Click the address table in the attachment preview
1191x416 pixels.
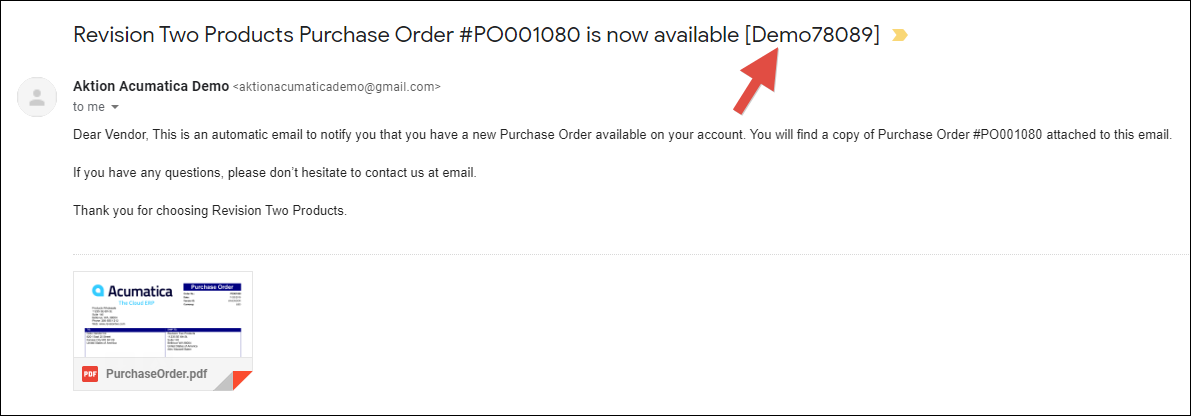(x=163, y=341)
